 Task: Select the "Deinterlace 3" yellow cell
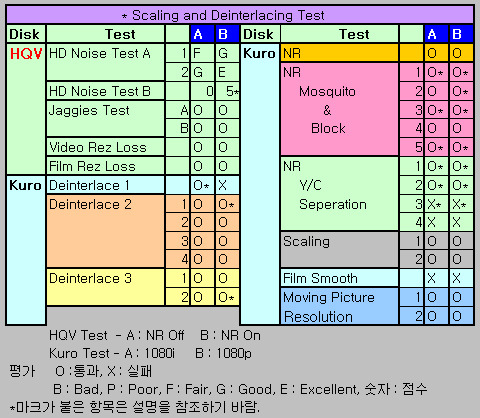coord(105,287)
